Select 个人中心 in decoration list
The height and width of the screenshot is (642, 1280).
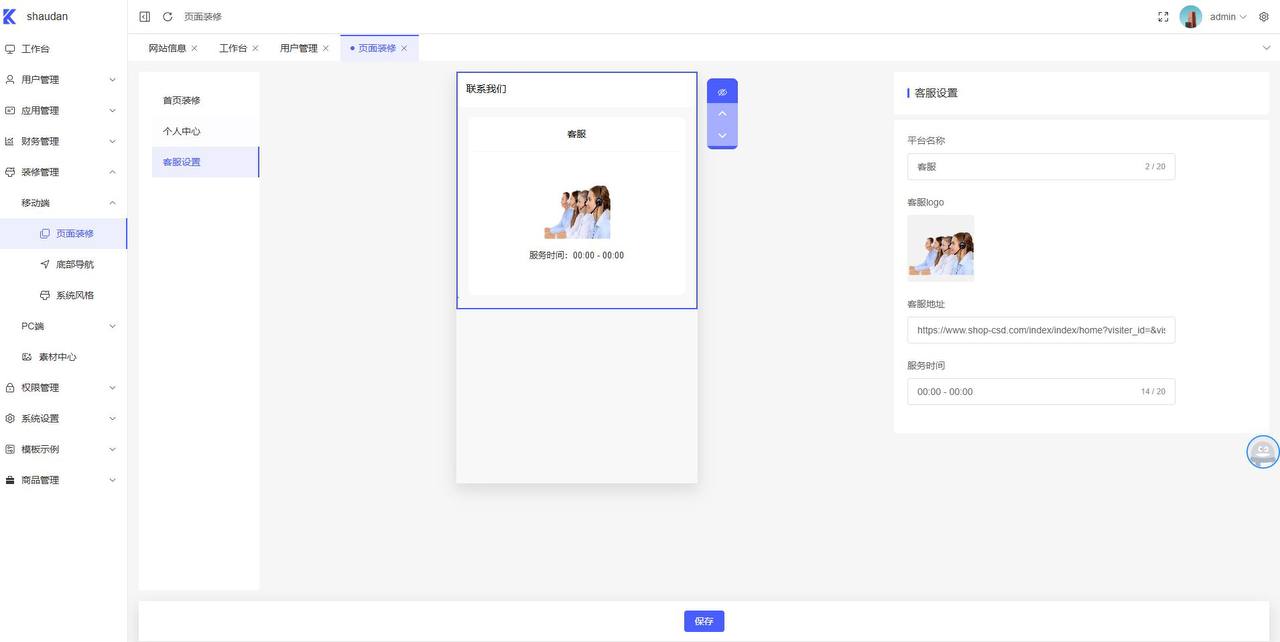pos(182,131)
